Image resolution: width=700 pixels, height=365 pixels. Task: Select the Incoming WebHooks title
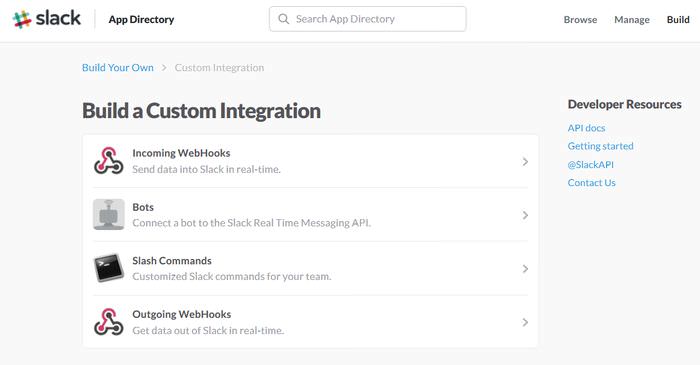click(181, 153)
